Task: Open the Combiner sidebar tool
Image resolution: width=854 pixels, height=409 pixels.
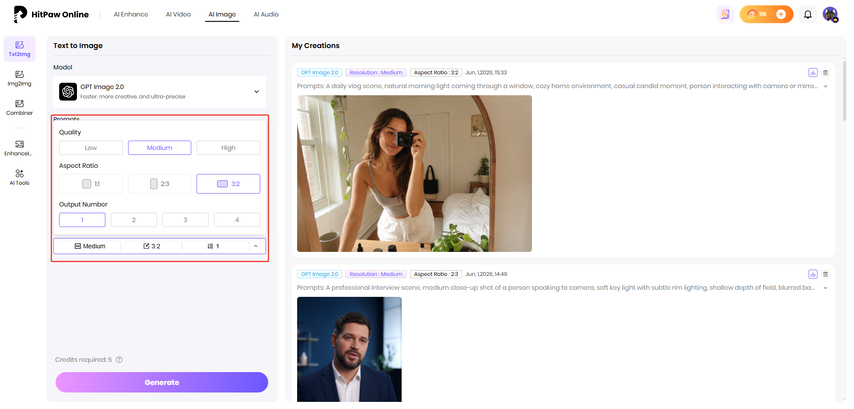Action: pyautogui.click(x=20, y=108)
